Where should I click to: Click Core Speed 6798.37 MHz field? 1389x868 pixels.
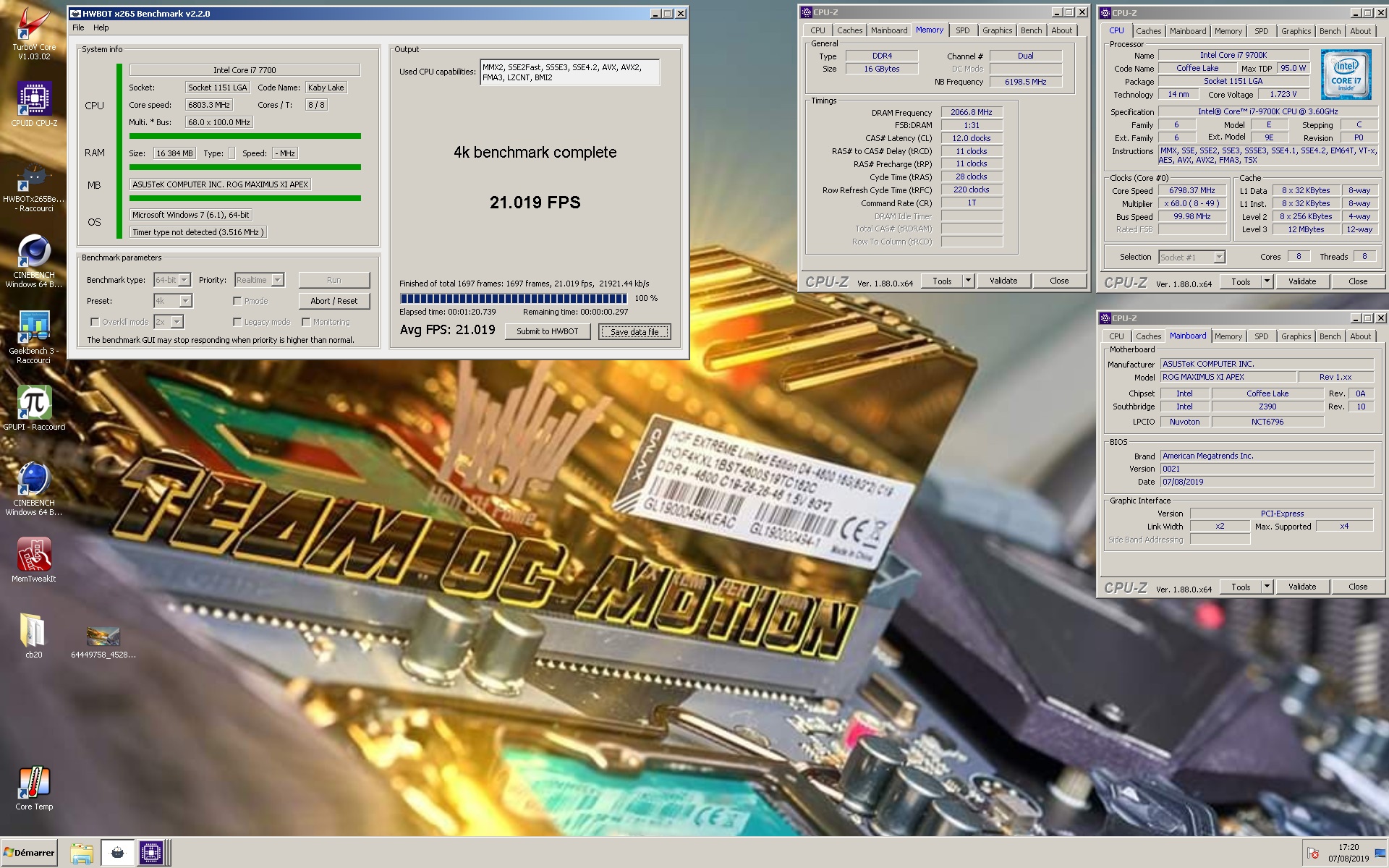[1192, 190]
